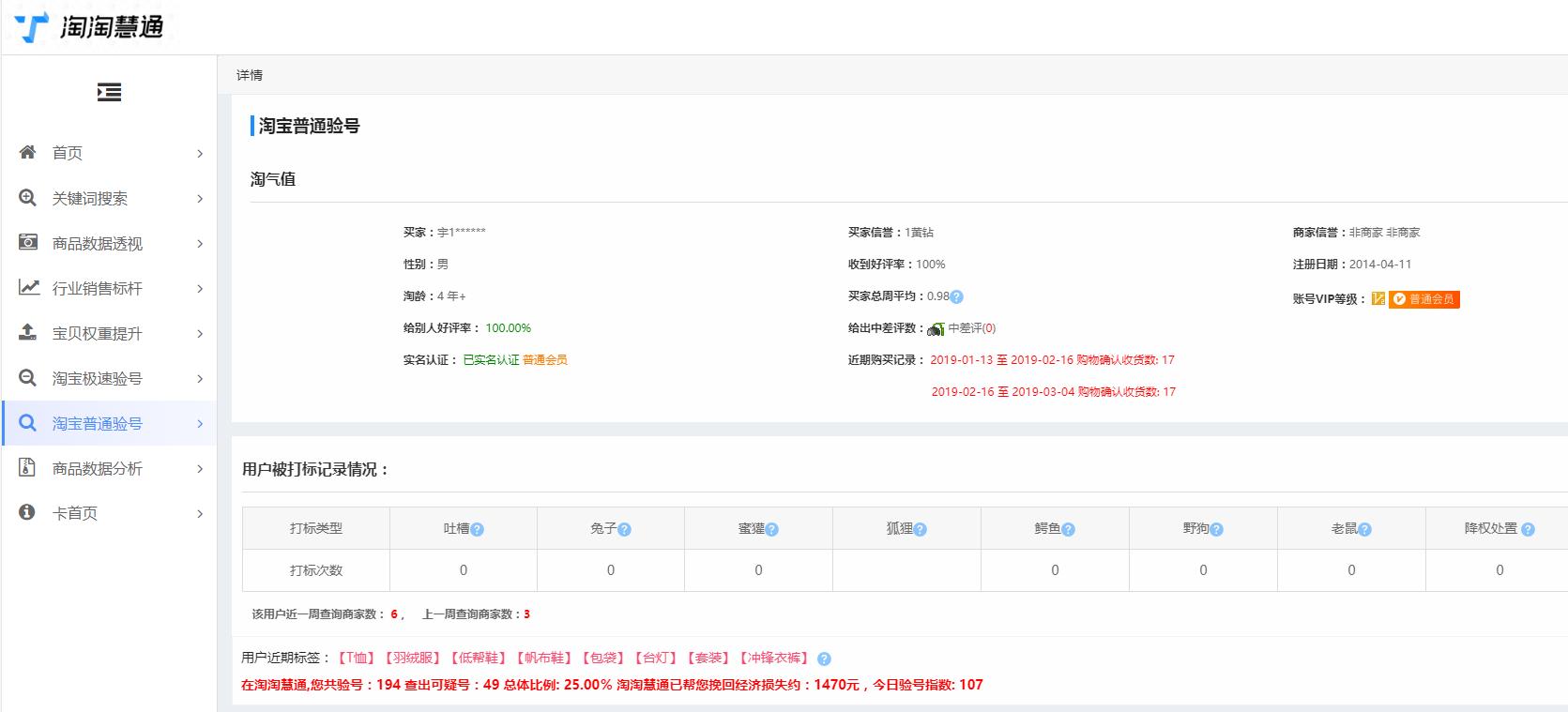Click the magnifier-minus icon beside 淘宝极速验号

point(28,377)
